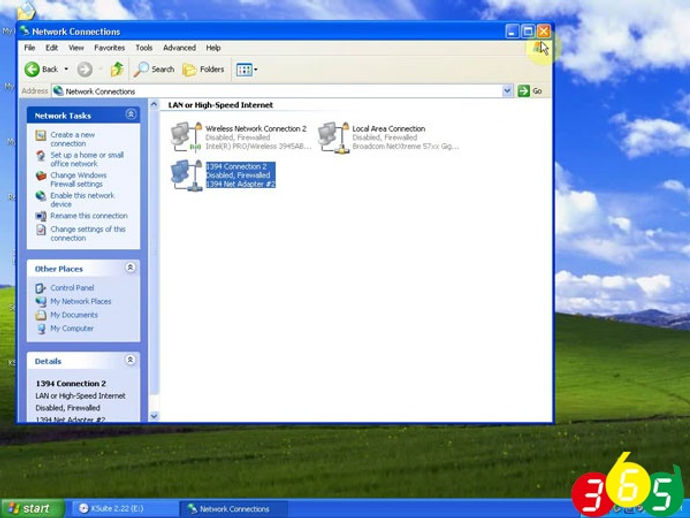Image resolution: width=690 pixels, height=518 pixels.
Task: Switch to KSuite 2.22 taskbar button
Action: tap(125, 509)
